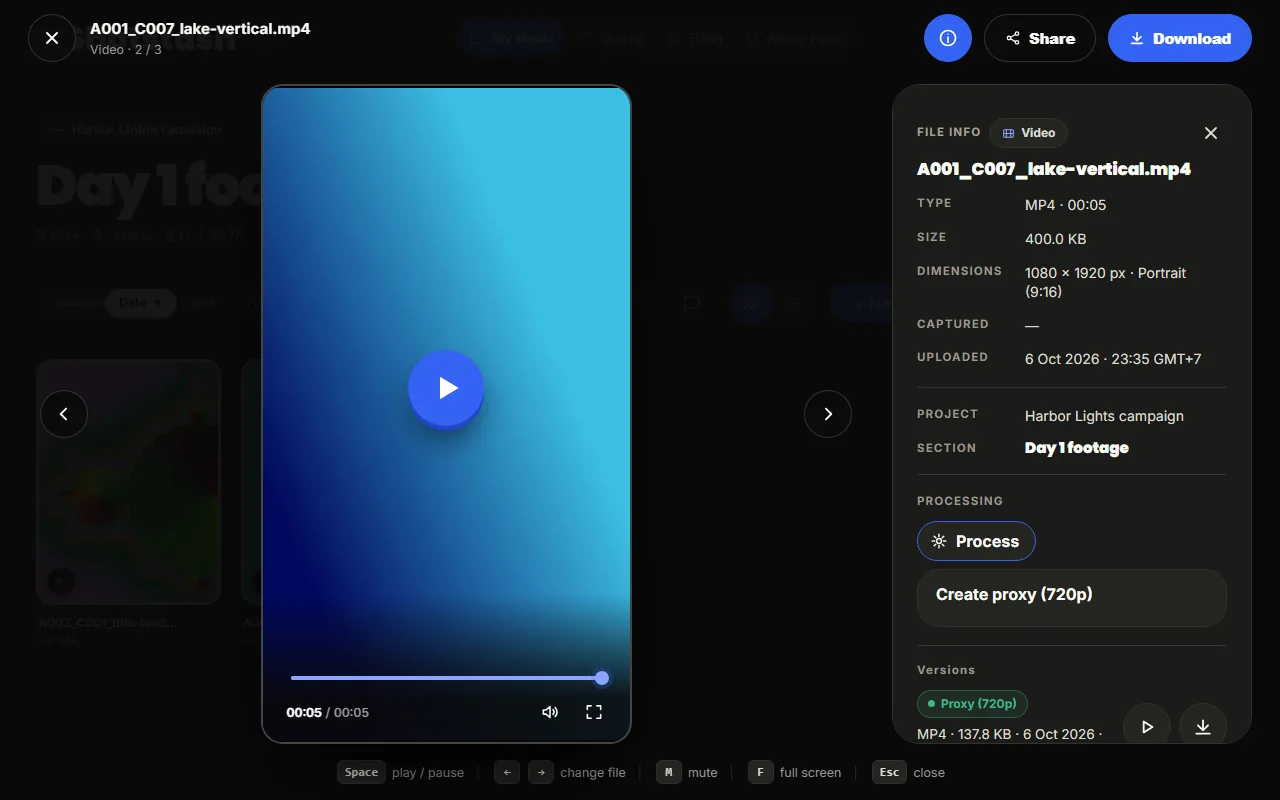
Task: Click the 'Esc' close key hint
Action: click(x=889, y=772)
